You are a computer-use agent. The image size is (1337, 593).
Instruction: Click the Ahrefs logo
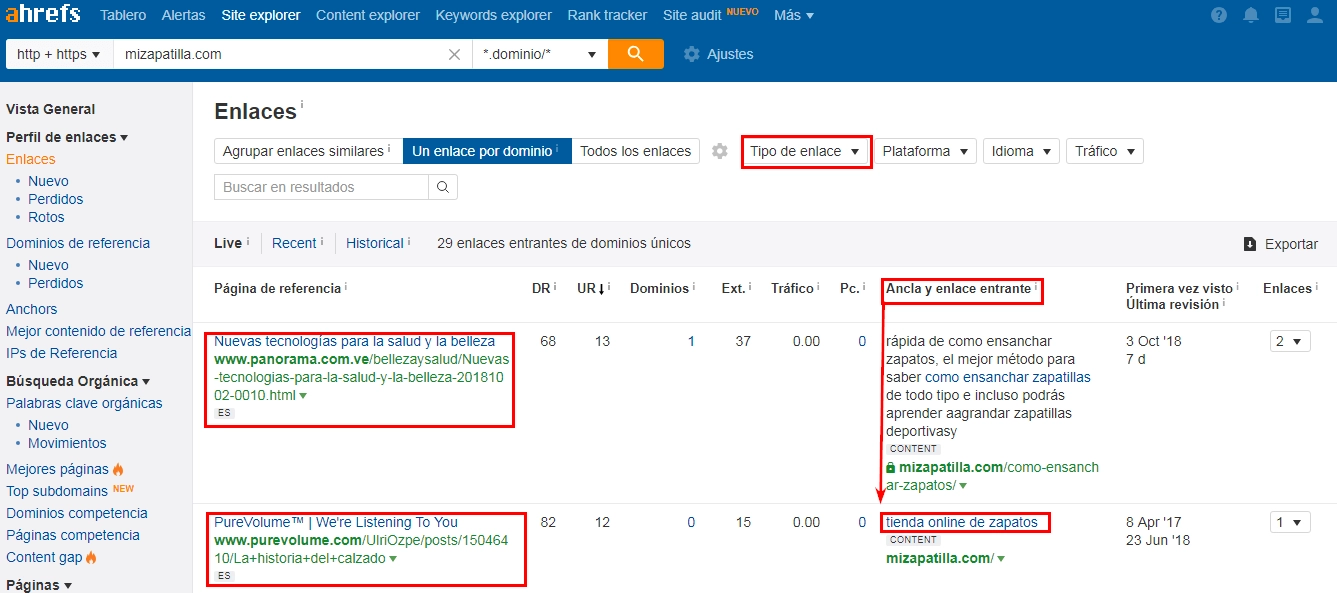click(45, 15)
